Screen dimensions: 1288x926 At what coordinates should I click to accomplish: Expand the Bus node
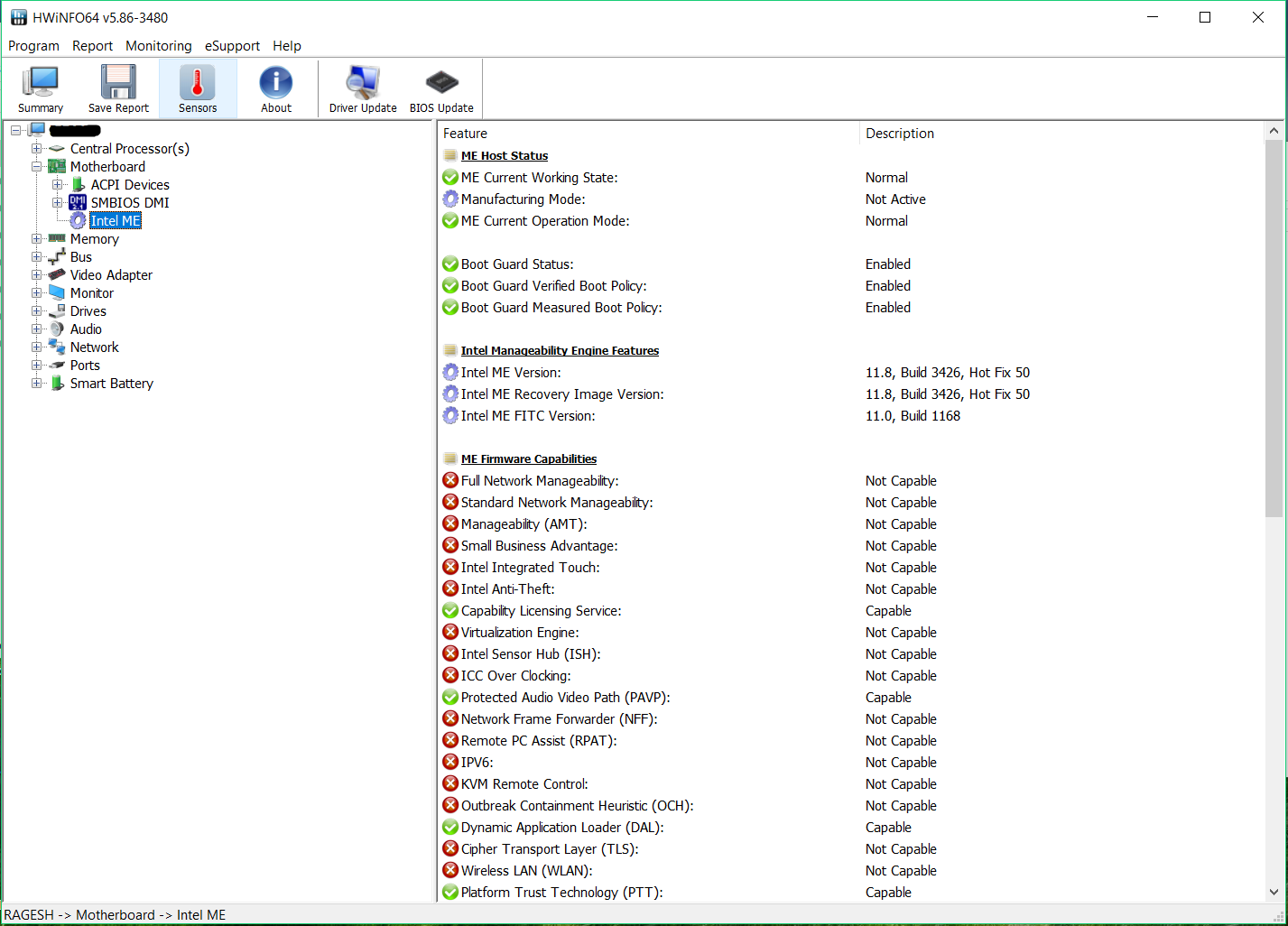tap(37, 257)
